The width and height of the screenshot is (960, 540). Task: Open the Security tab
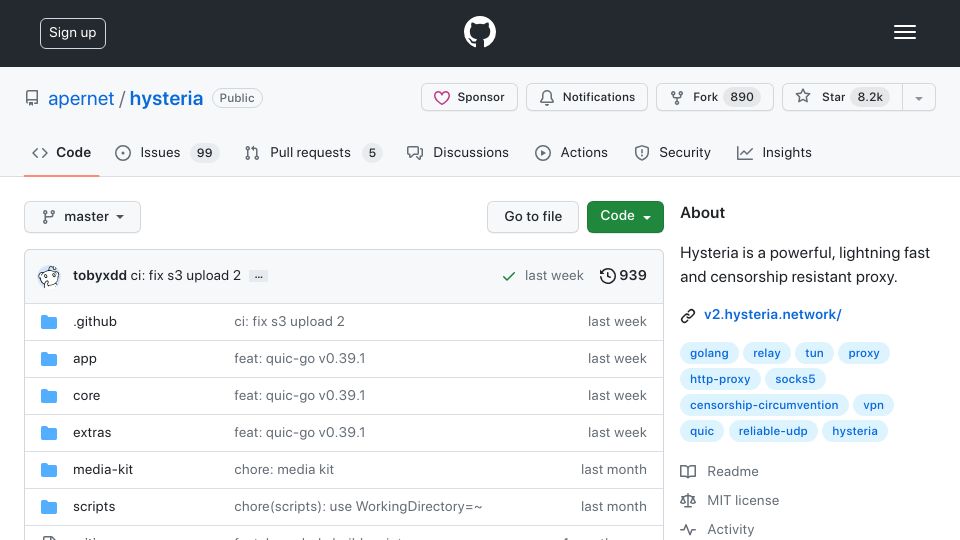pos(672,152)
